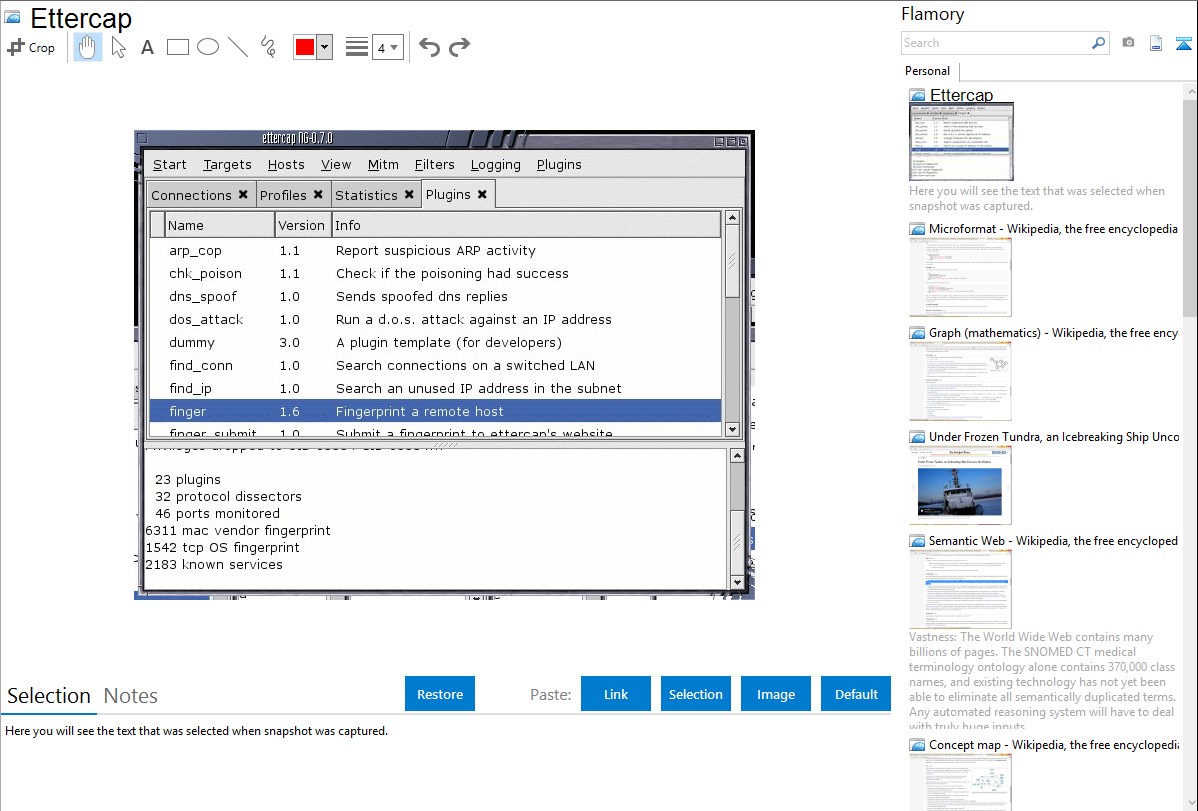The image size is (1198, 811).
Task: Click the camera snapshot icon
Action: pos(1128,43)
